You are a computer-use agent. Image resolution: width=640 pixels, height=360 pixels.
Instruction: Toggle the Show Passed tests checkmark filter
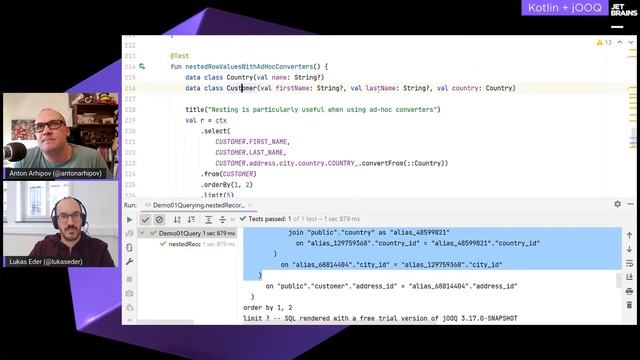tap(145, 220)
